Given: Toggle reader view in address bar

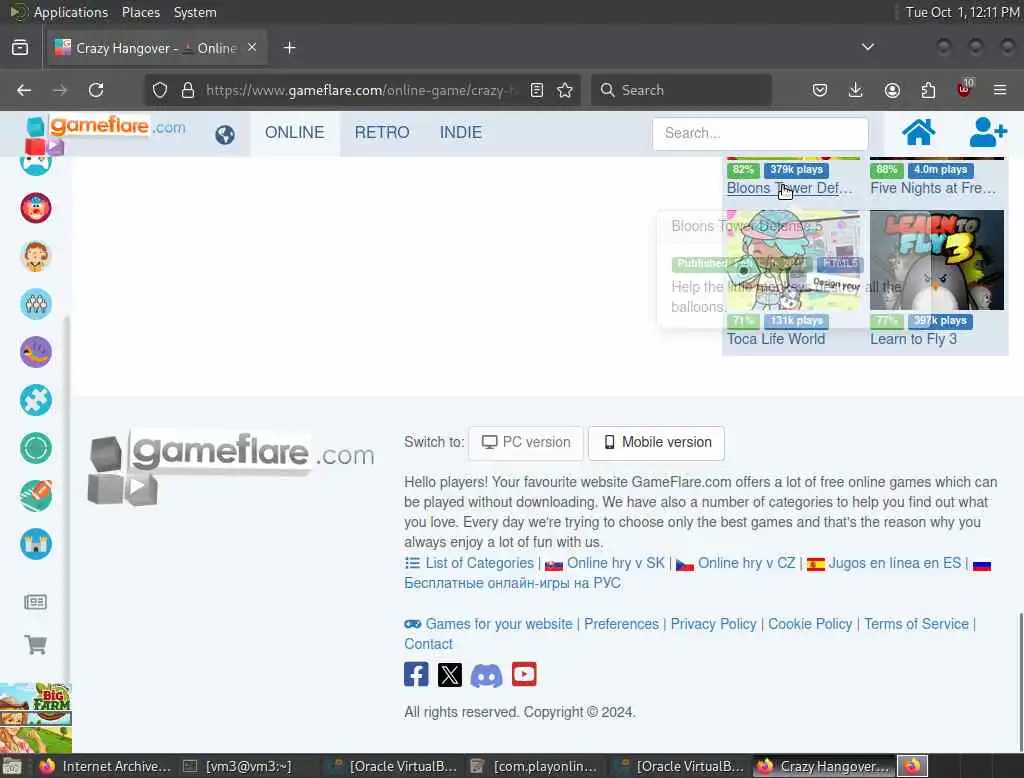Looking at the screenshot, I should click(537, 90).
